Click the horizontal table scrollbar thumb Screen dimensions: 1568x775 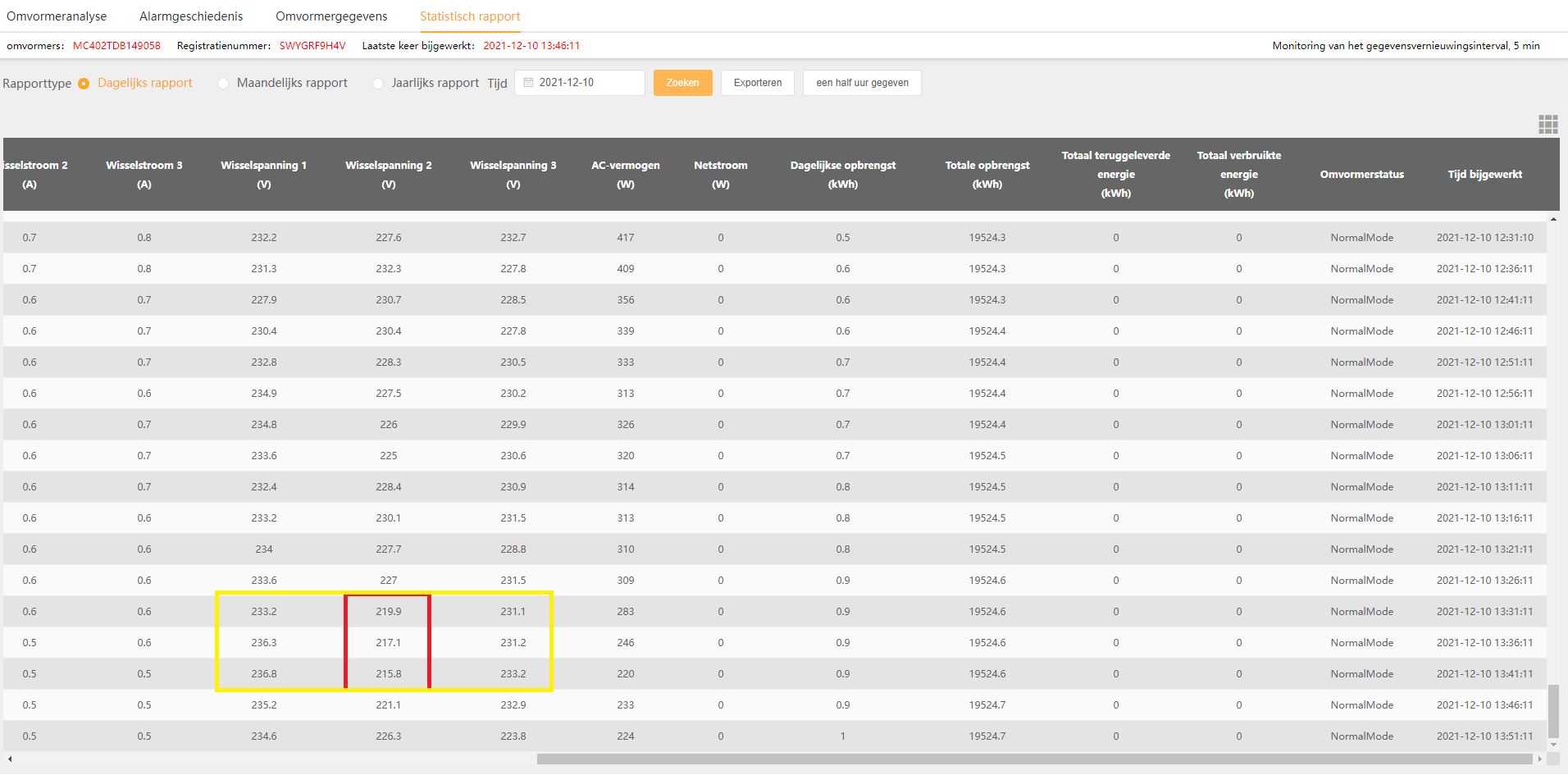coord(1034,759)
